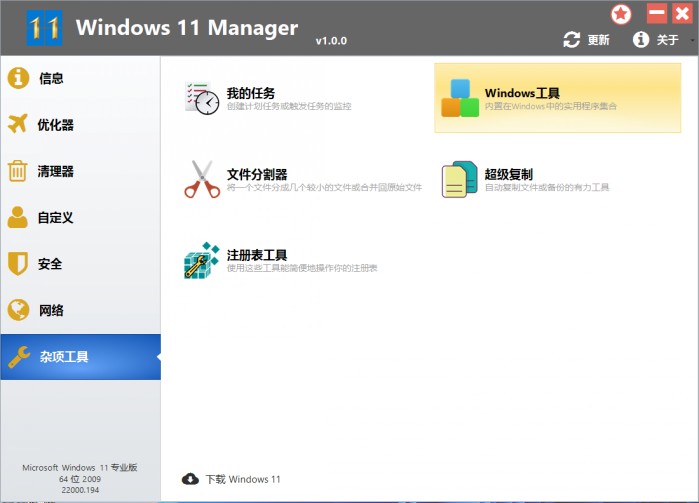Close the Windows 11 Manager window
This screenshot has height=503, width=699.
[x=683, y=14]
